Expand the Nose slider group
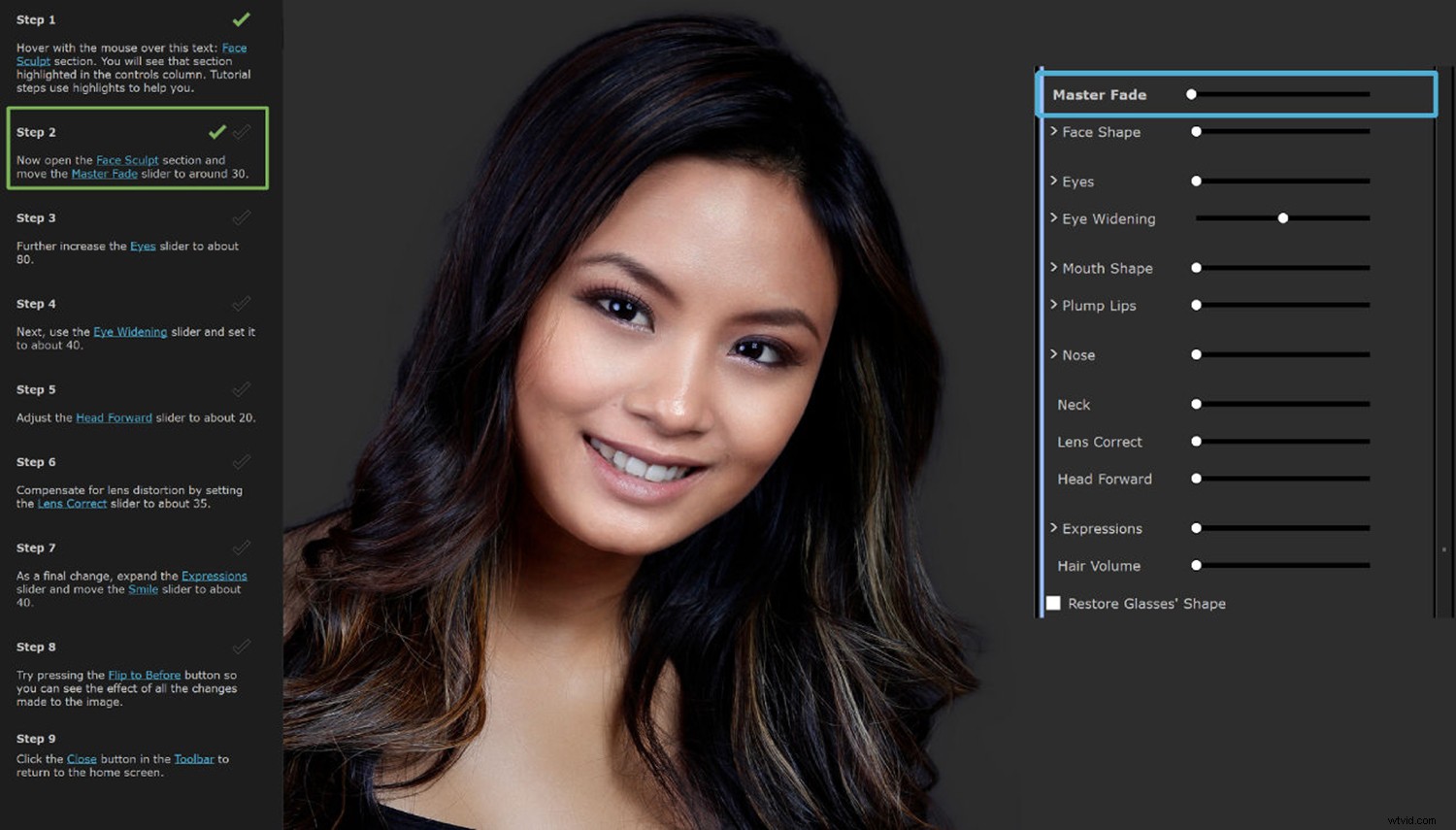1456x830 pixels. coord(1054,354)
